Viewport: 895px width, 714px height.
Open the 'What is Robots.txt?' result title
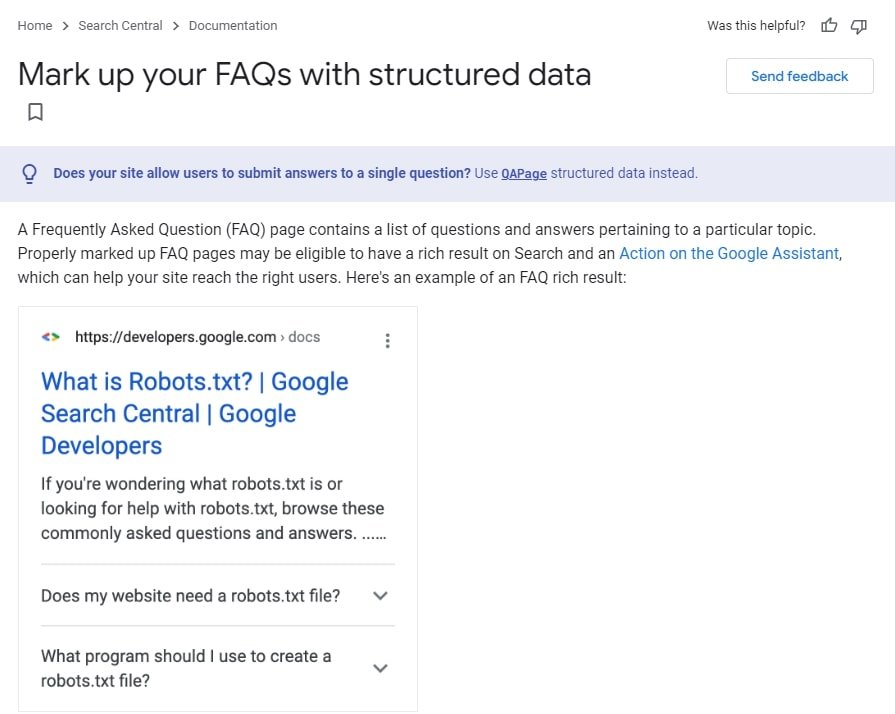tap(194, 413)
